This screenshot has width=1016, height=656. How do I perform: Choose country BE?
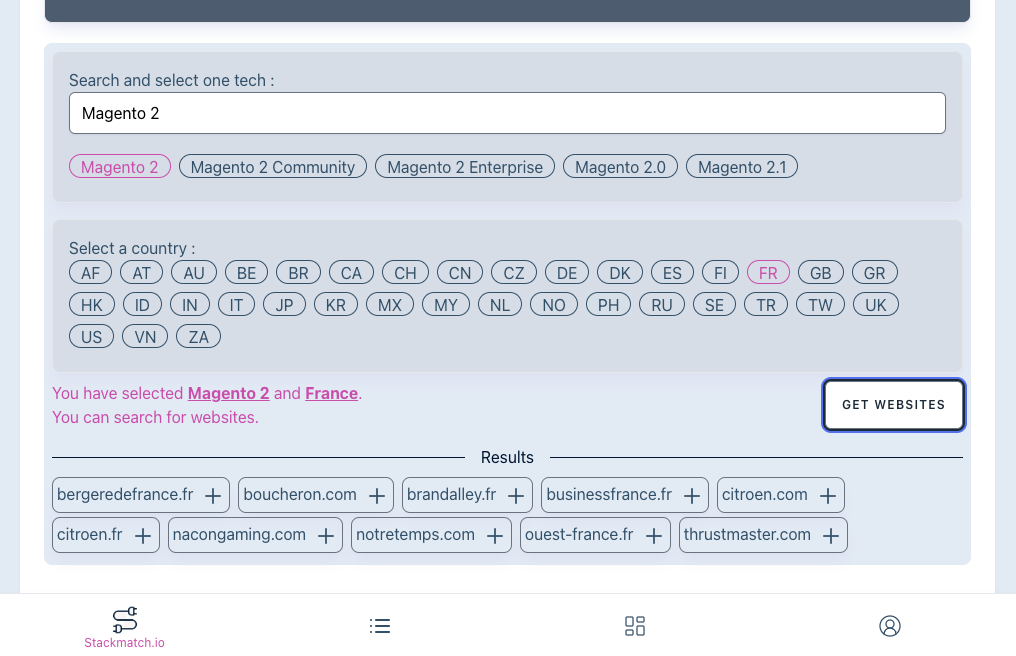[246, 272]
